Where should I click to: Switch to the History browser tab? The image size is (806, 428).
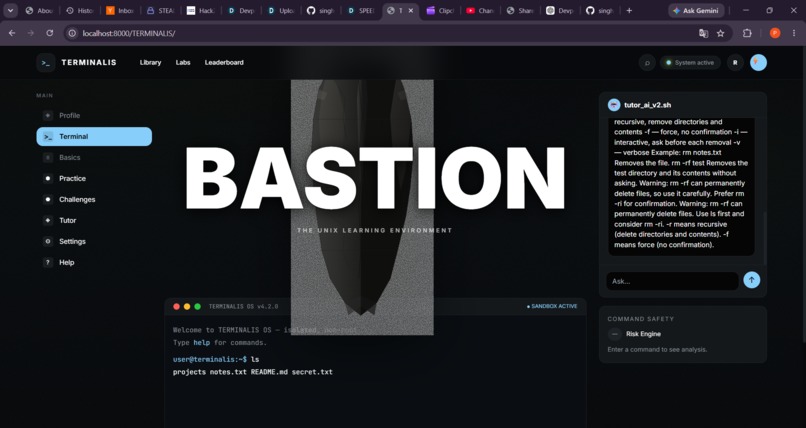[80, 10]
